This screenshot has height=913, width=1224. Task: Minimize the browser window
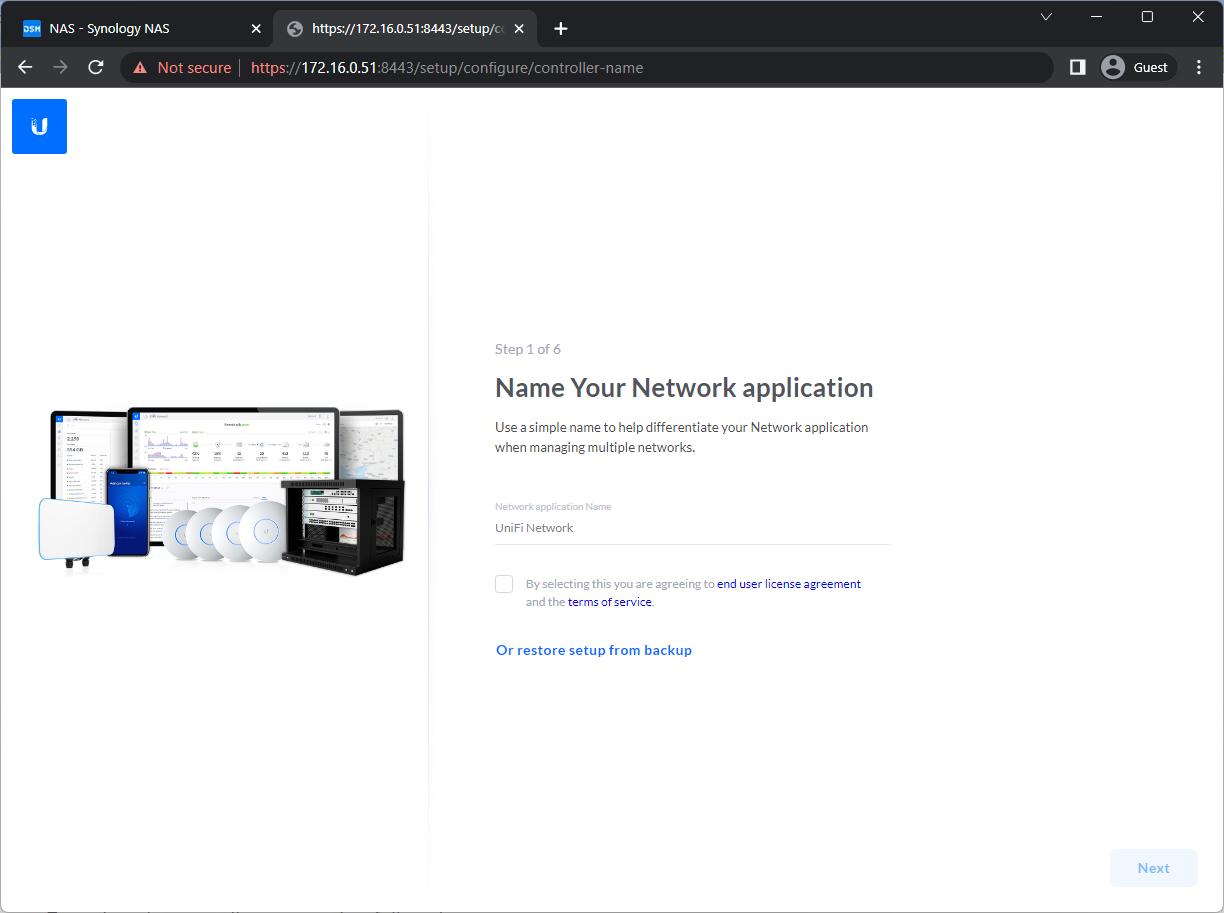point(1096,17)
